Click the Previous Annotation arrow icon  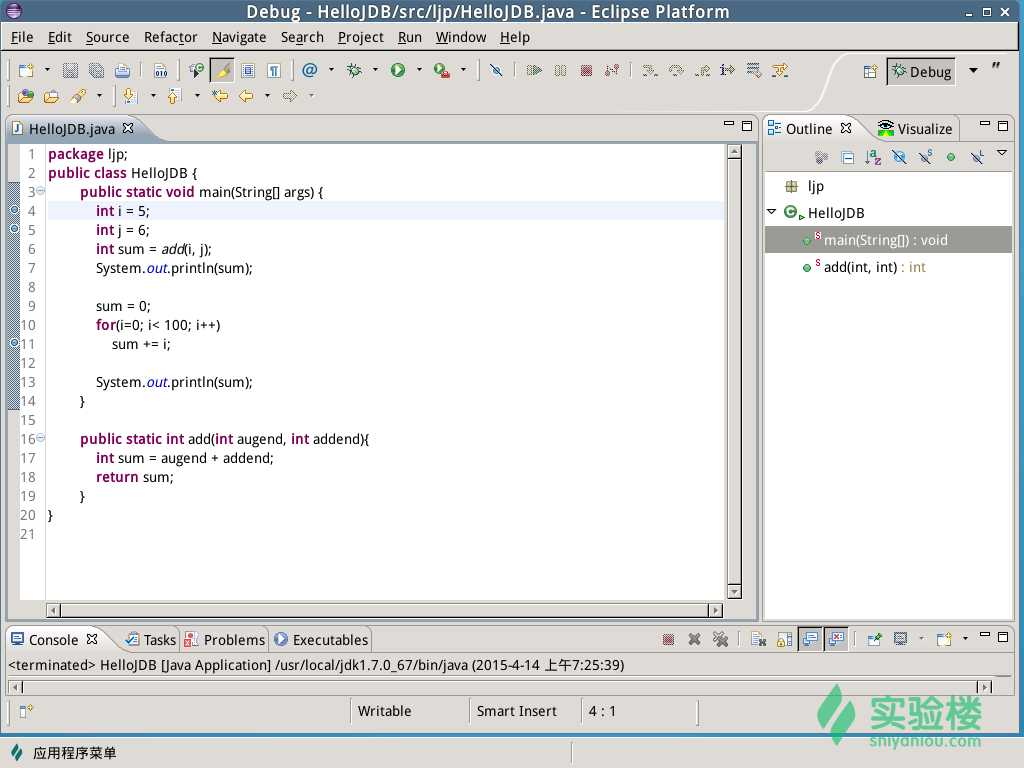173,96
